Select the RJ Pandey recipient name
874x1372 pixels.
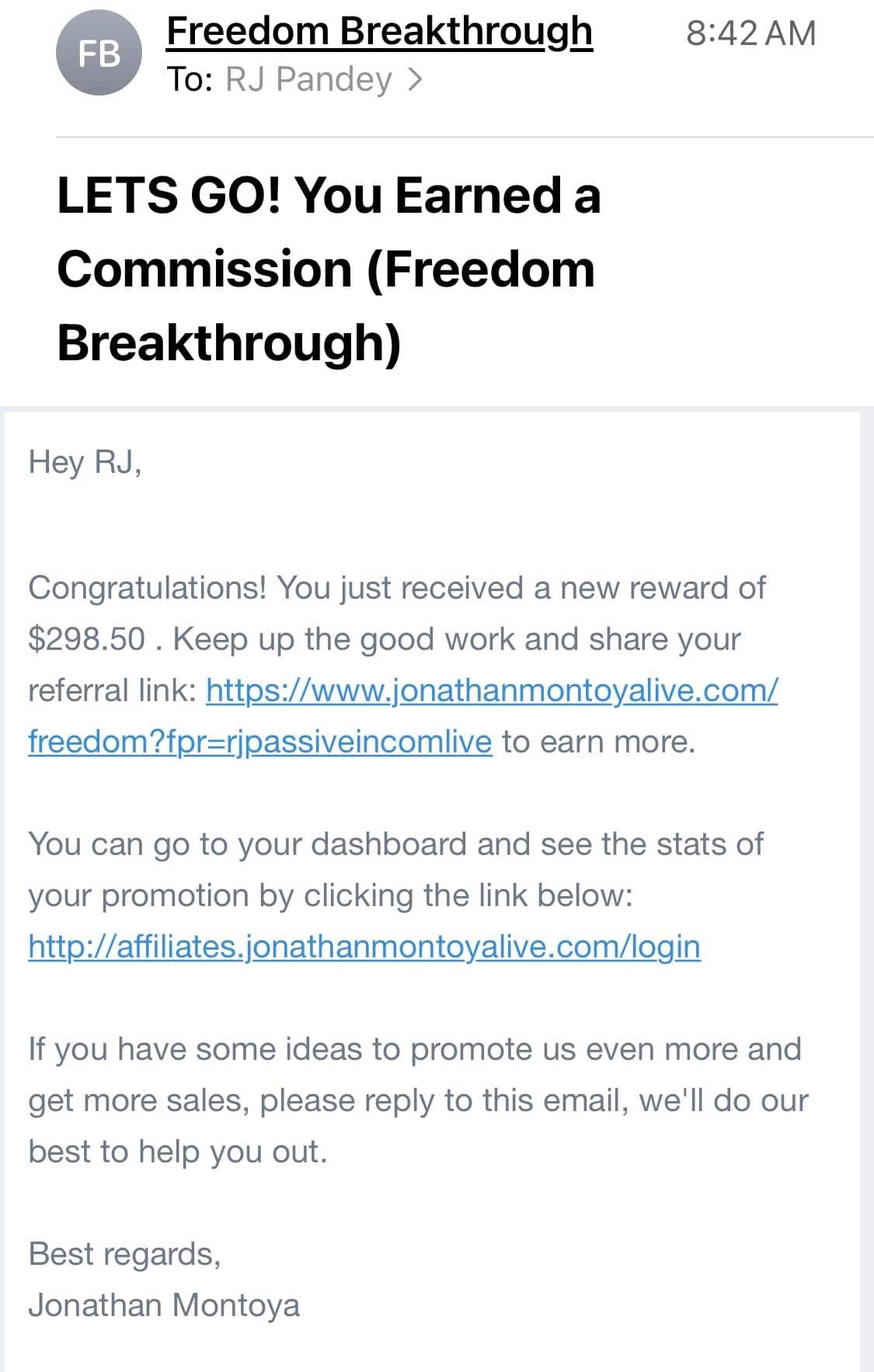pyautogui.click(x=308, y=79)
